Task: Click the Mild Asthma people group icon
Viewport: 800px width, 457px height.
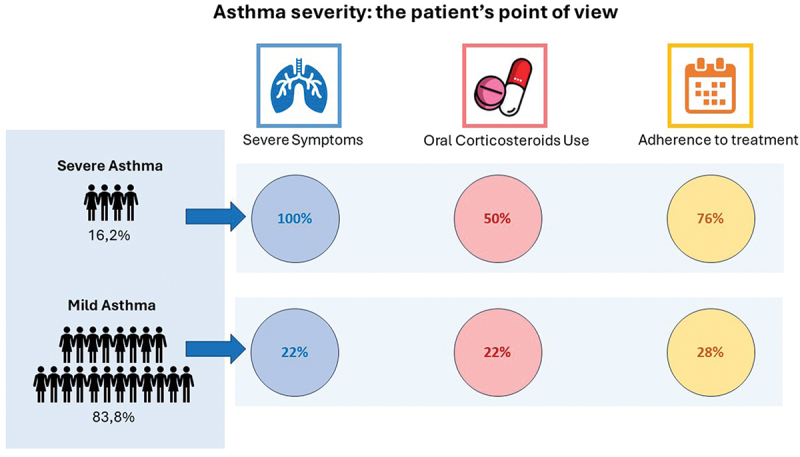Action: pyautogui.click(x=113, y=365)
